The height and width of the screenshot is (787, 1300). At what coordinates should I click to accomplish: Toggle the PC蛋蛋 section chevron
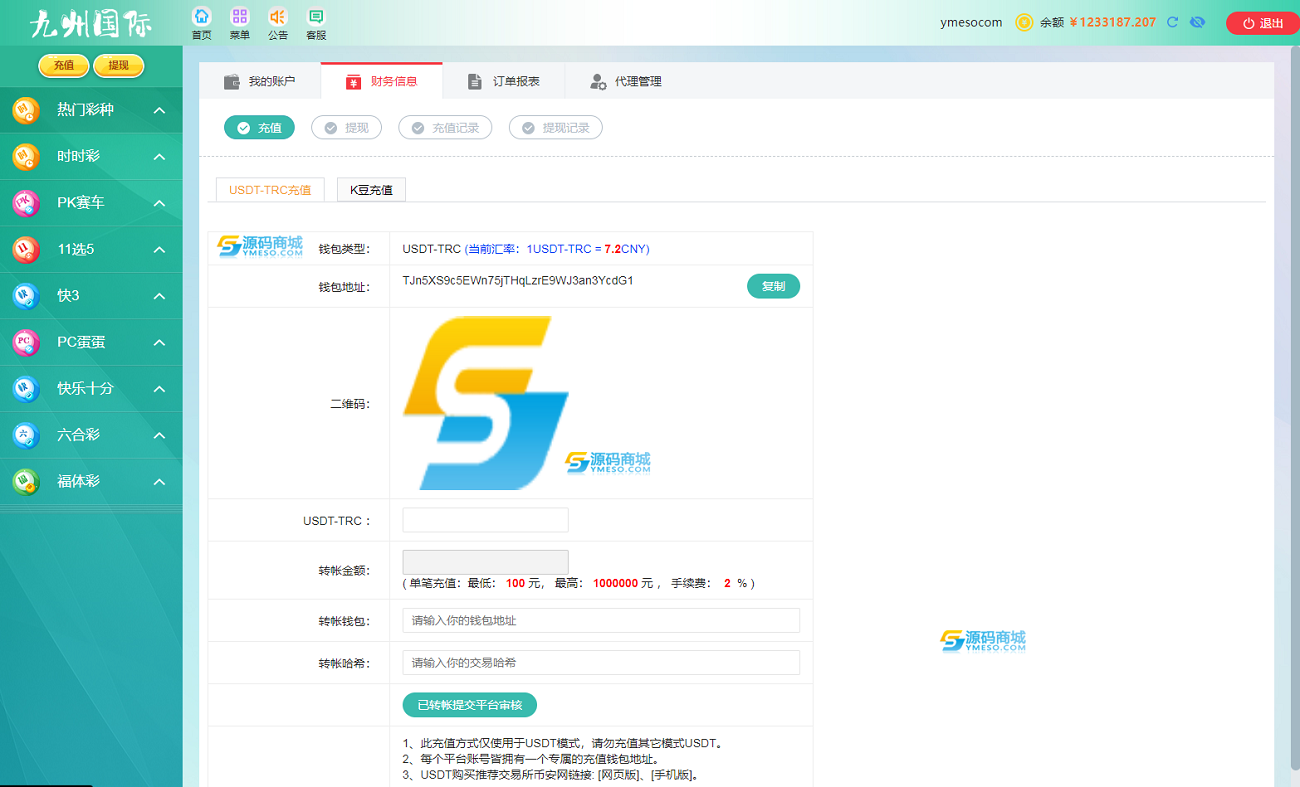[159, 342]
